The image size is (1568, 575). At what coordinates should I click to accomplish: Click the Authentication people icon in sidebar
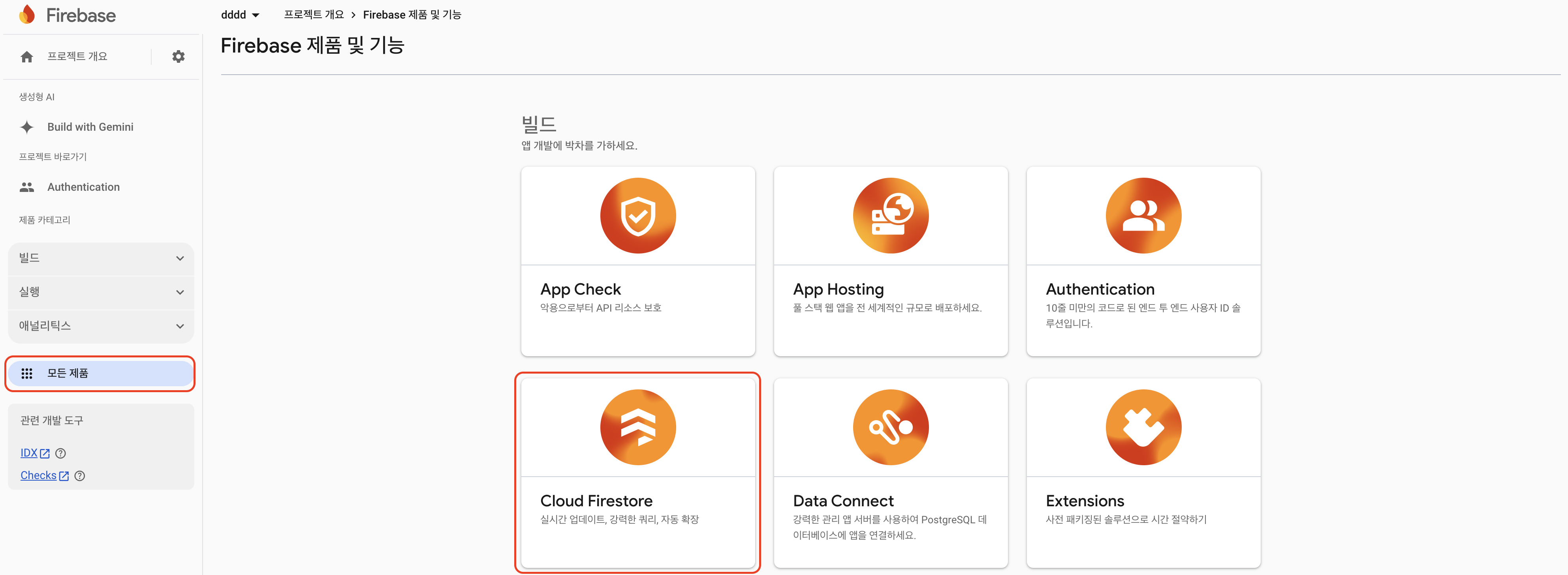coord(27,188)
